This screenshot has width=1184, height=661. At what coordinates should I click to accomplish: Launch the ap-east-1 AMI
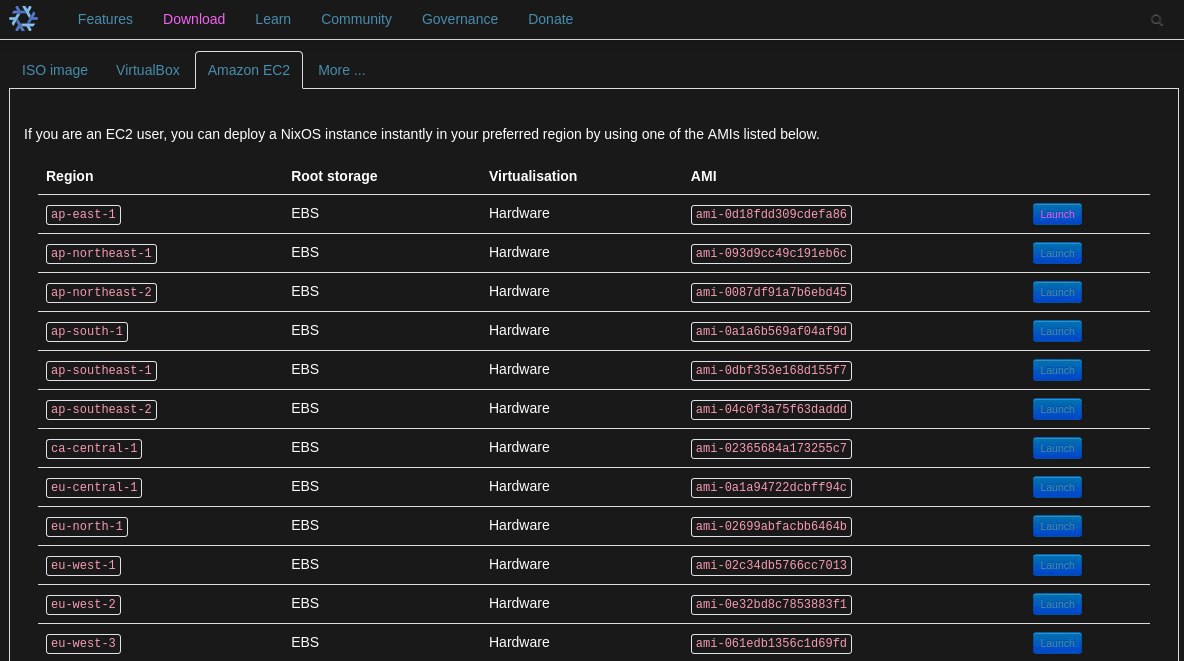coord(1057,215)
